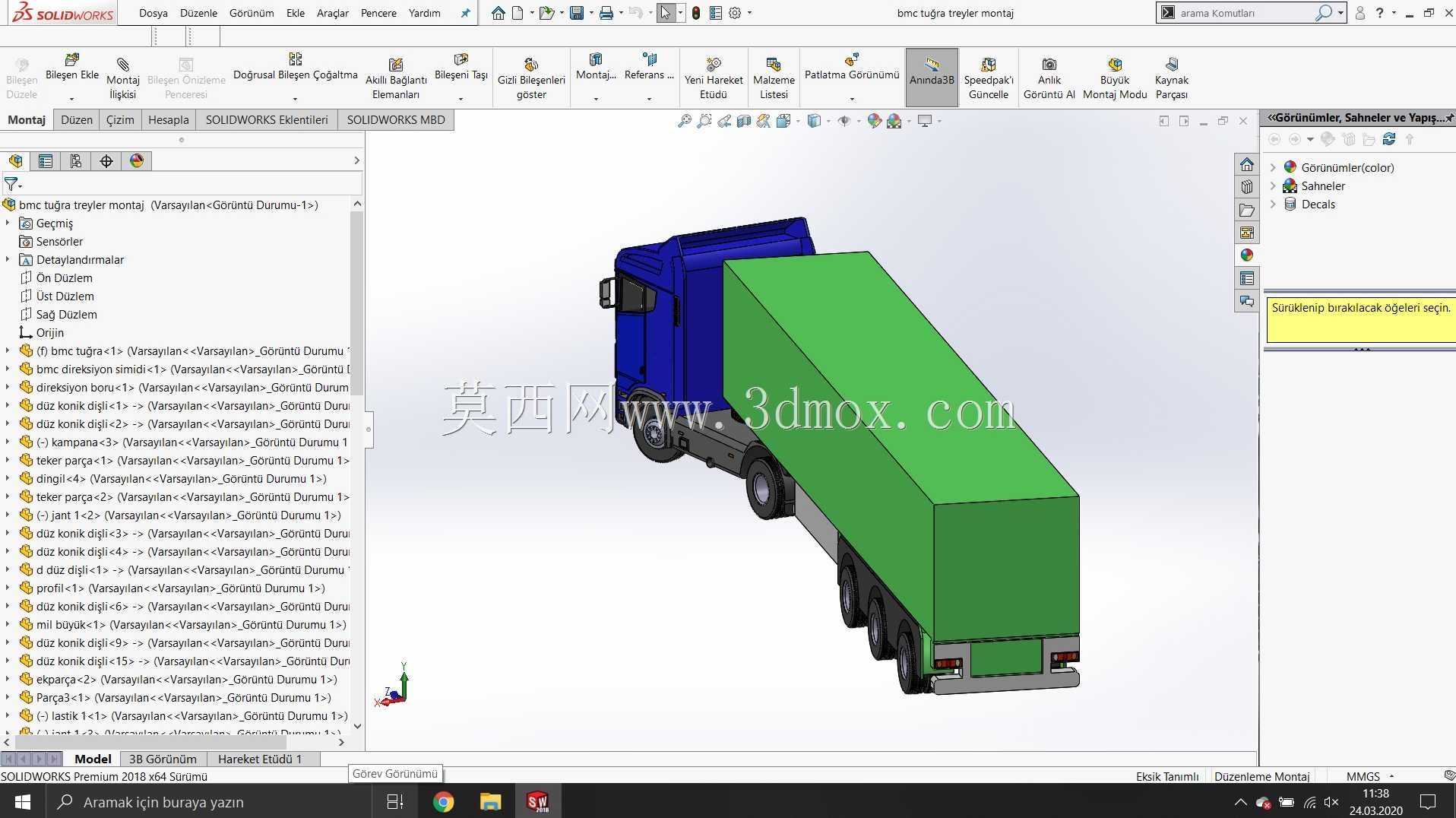Click the Save disk icon

[577, 13]
